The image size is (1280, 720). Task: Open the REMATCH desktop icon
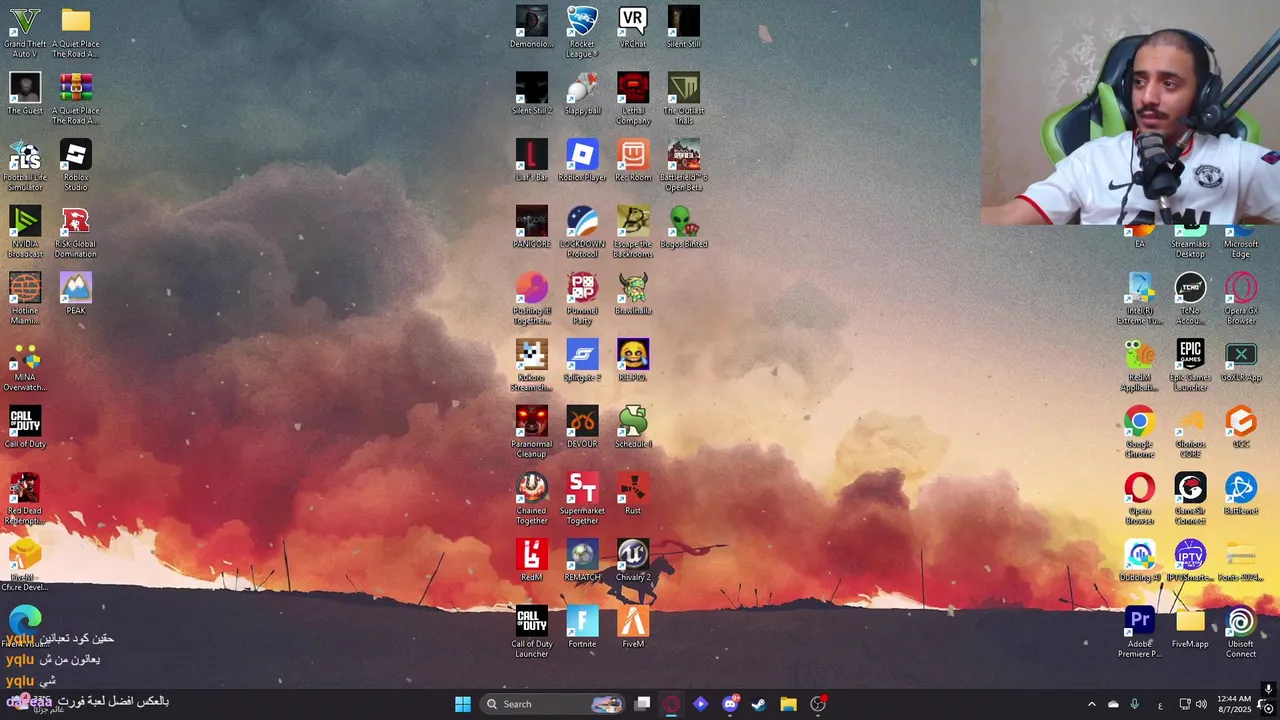click(582, 561)
